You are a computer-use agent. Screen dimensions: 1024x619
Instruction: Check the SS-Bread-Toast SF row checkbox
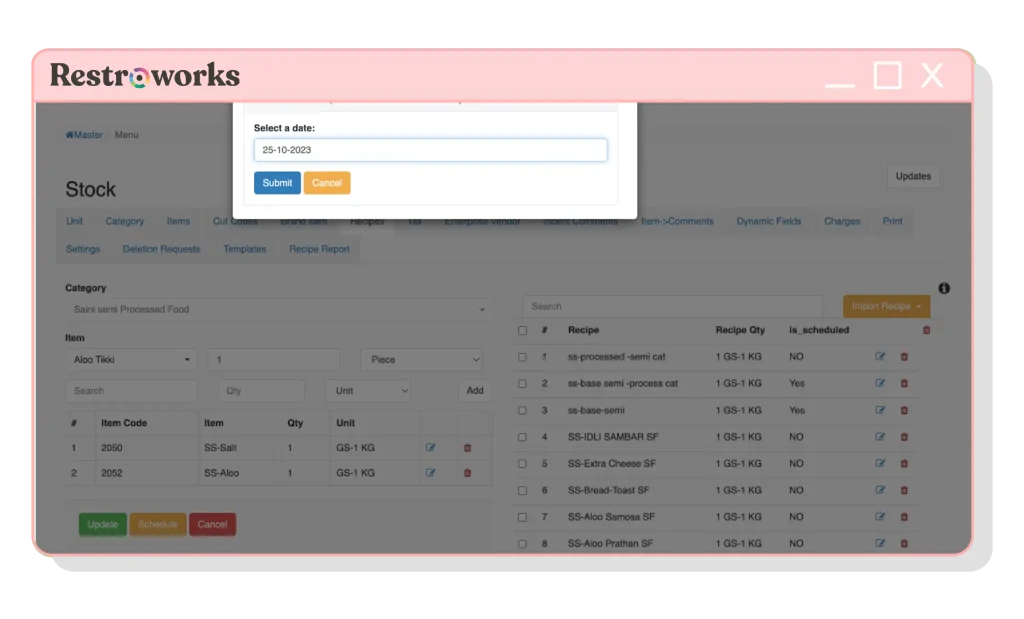click(x=521, y=490)
